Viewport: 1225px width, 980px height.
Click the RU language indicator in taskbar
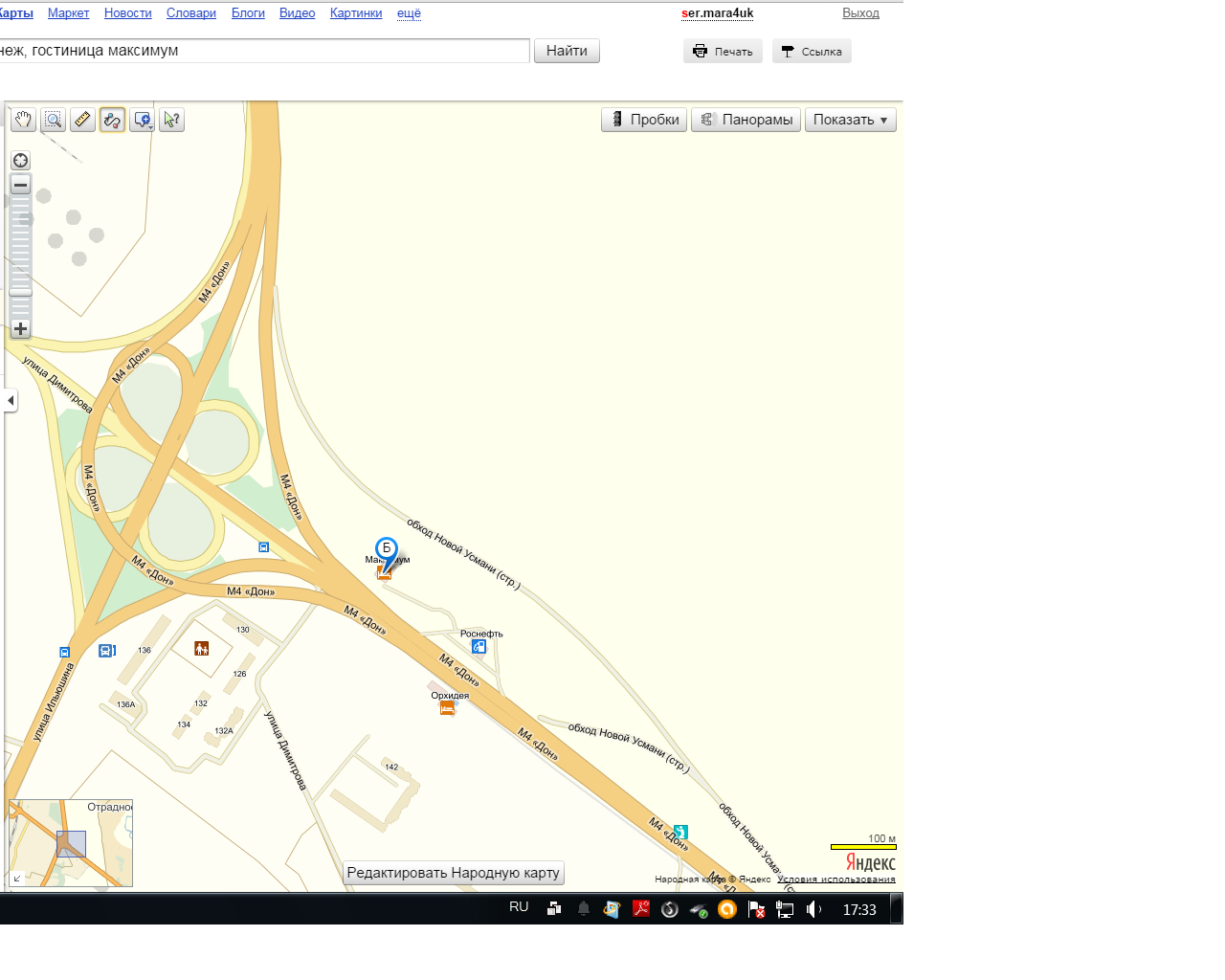coord(519,907)
